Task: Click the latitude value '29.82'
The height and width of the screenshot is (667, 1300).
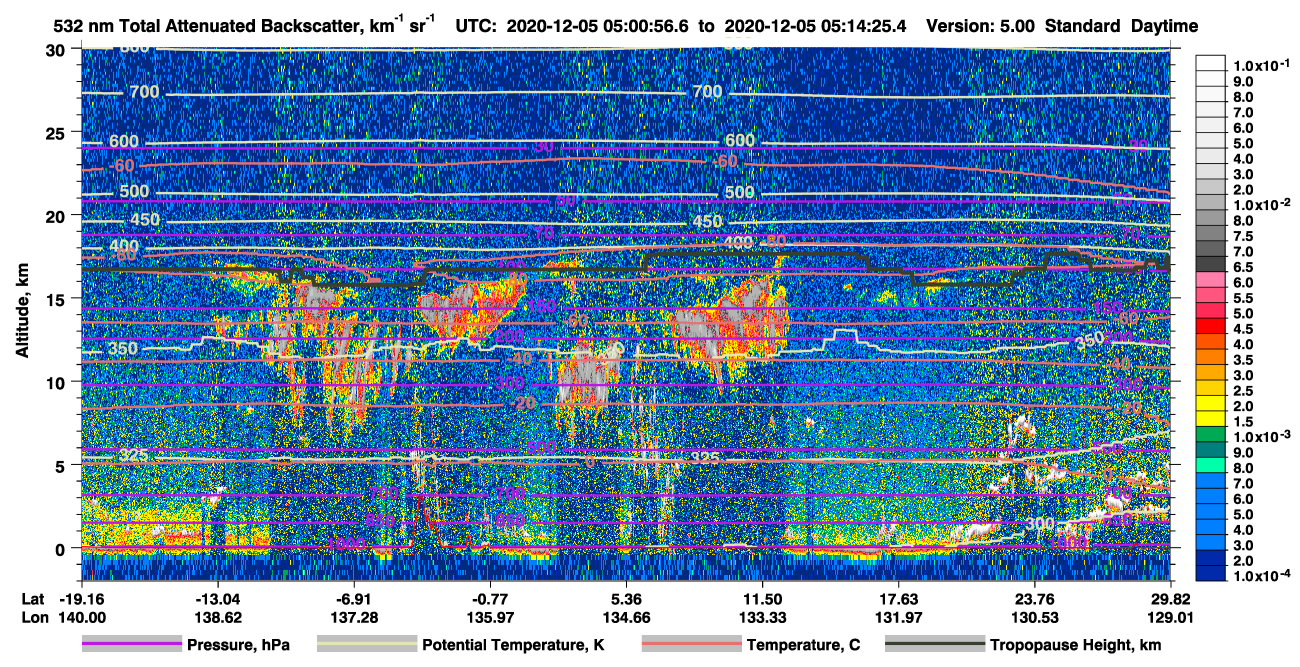Action: pyautogui.click(x=1171, y=598)
